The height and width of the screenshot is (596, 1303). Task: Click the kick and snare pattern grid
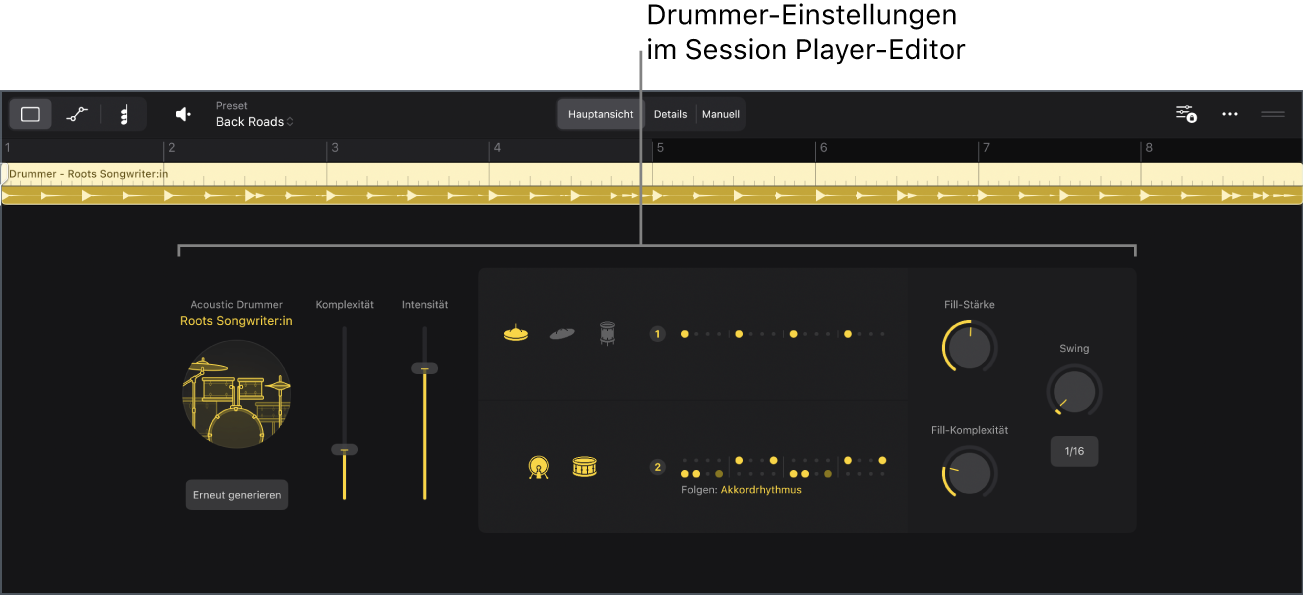(x=783, y=467)
